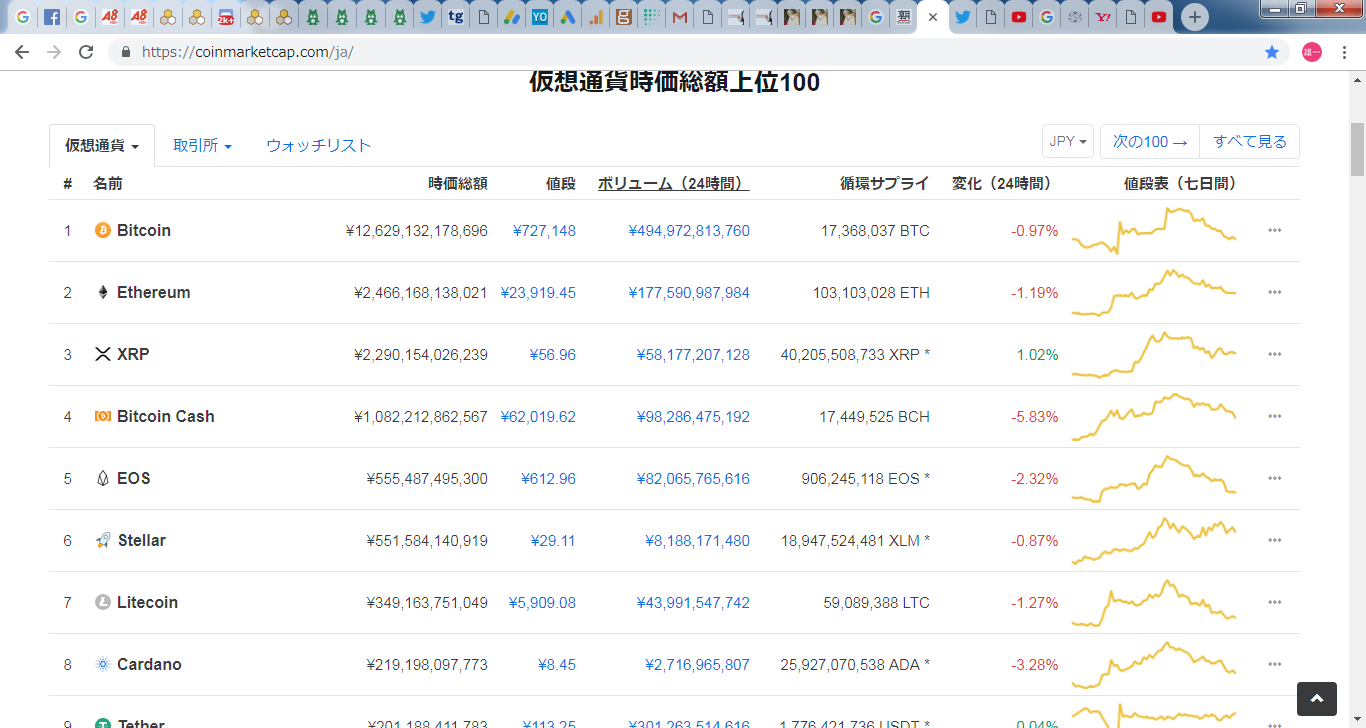Image resolution: width=1366 pixels, height=728 pixels.
Task: Switch to the Yahoo! tab
Action: pyautogui.click(x=1103, y=17)
